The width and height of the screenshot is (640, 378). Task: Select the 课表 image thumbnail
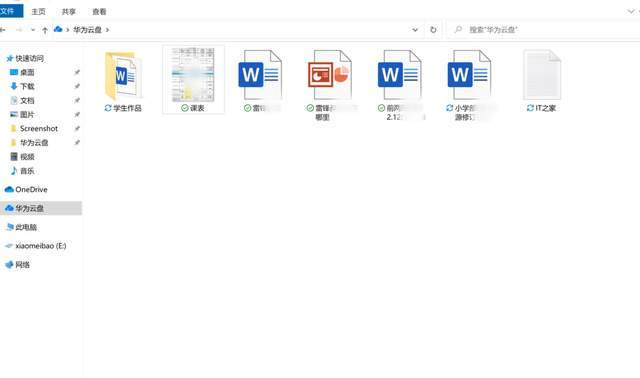[193, 75]
